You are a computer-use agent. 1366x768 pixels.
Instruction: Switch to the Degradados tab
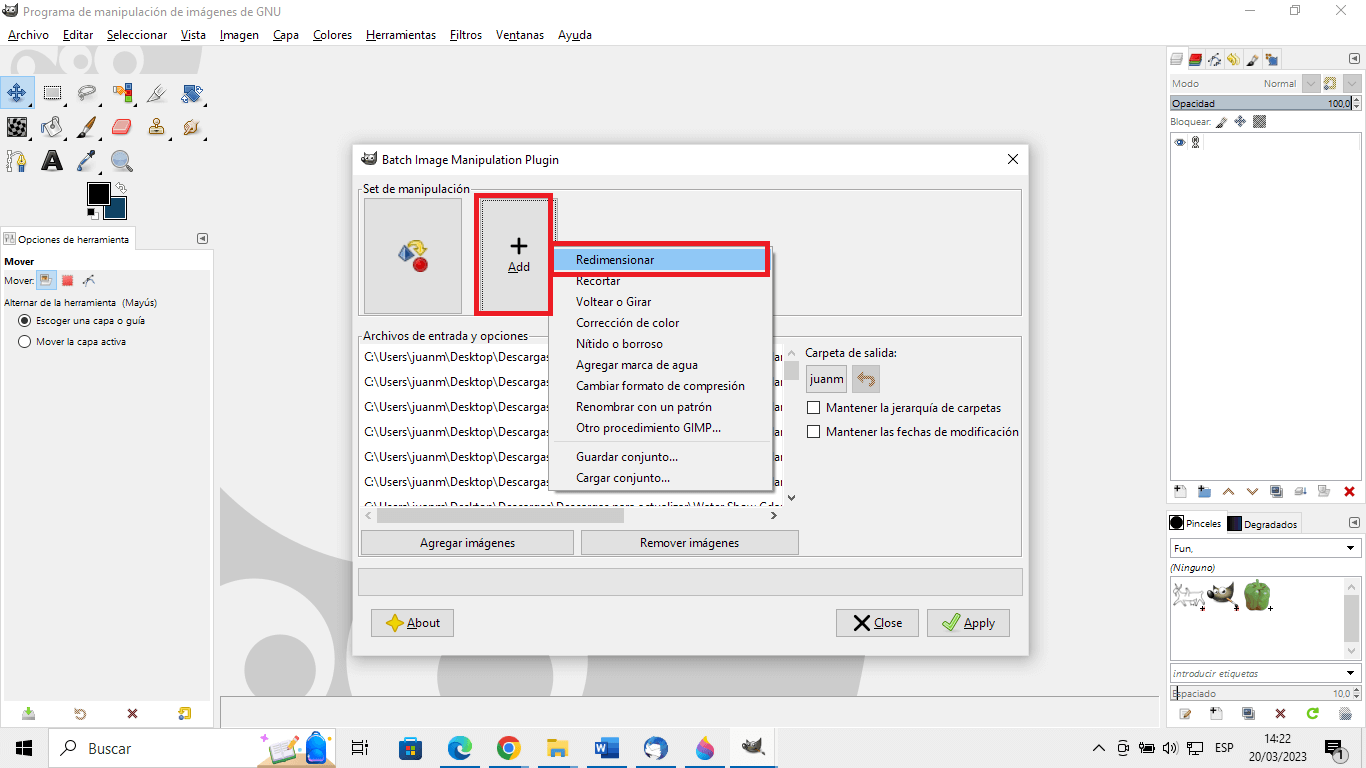[1264, 523]
